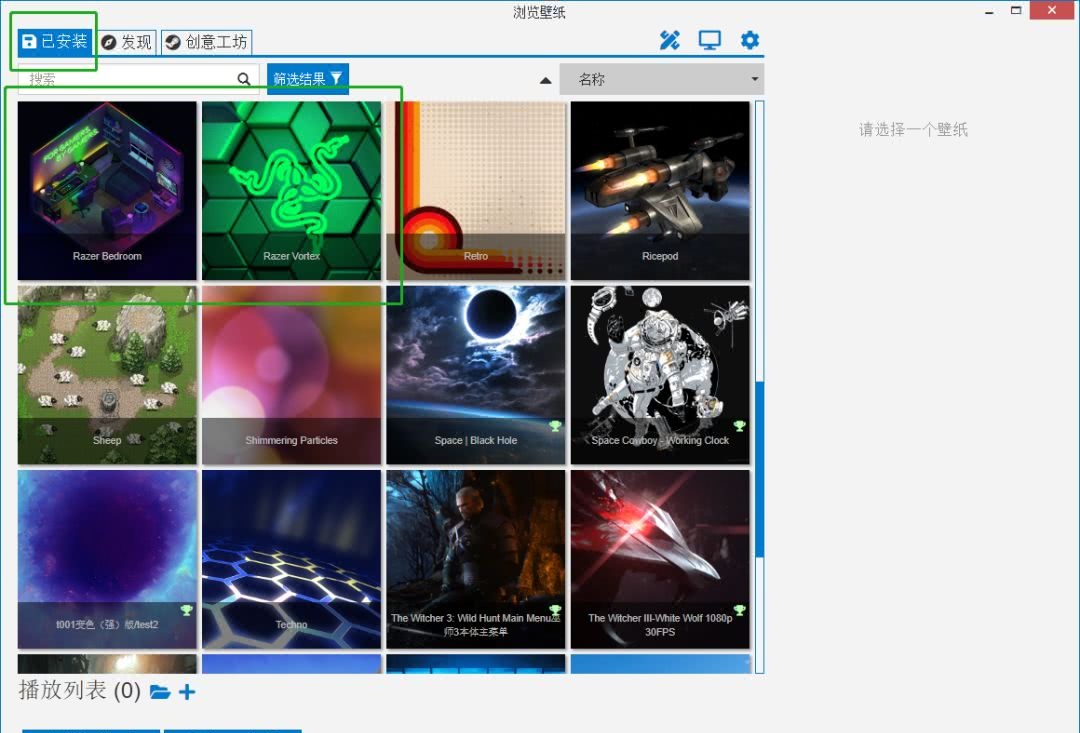Click the search magnifier icon

pos(244,79)
